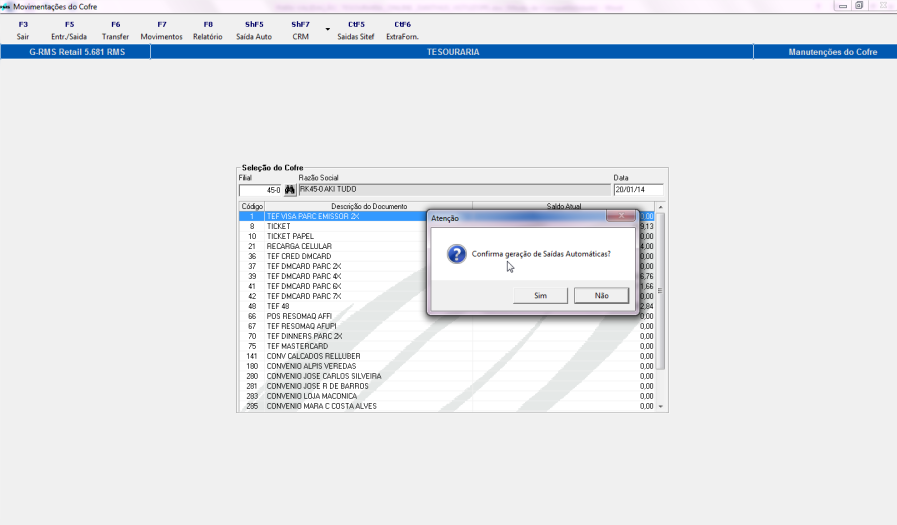Click the Data field showing 20/01/14
Screen dimensions: 897x525
[x=638, y=190]
